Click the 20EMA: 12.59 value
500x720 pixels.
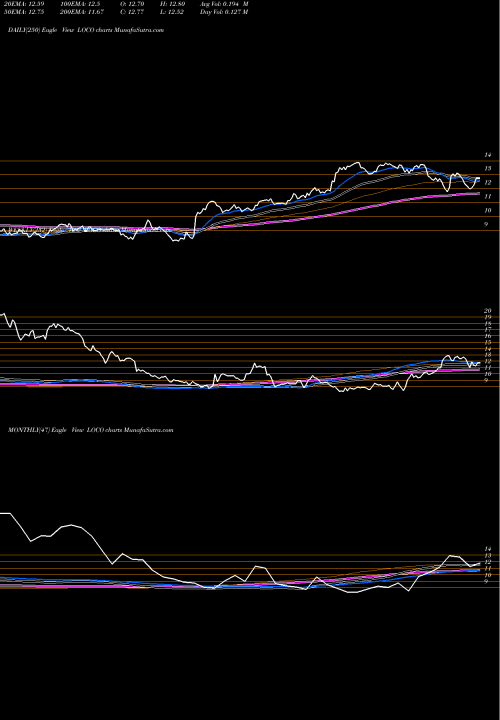coord(23,4)
